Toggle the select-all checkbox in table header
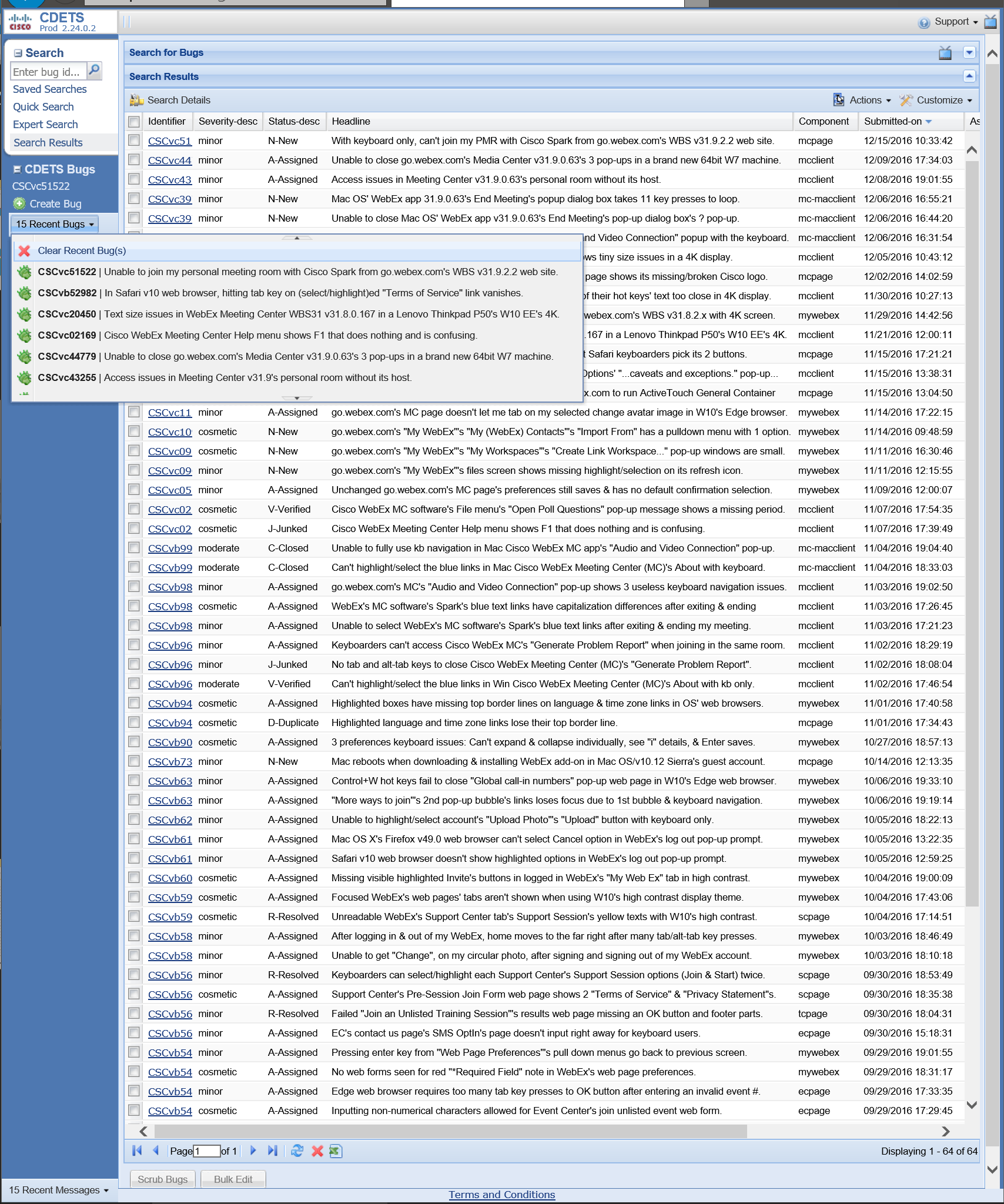 click(134, 122)
